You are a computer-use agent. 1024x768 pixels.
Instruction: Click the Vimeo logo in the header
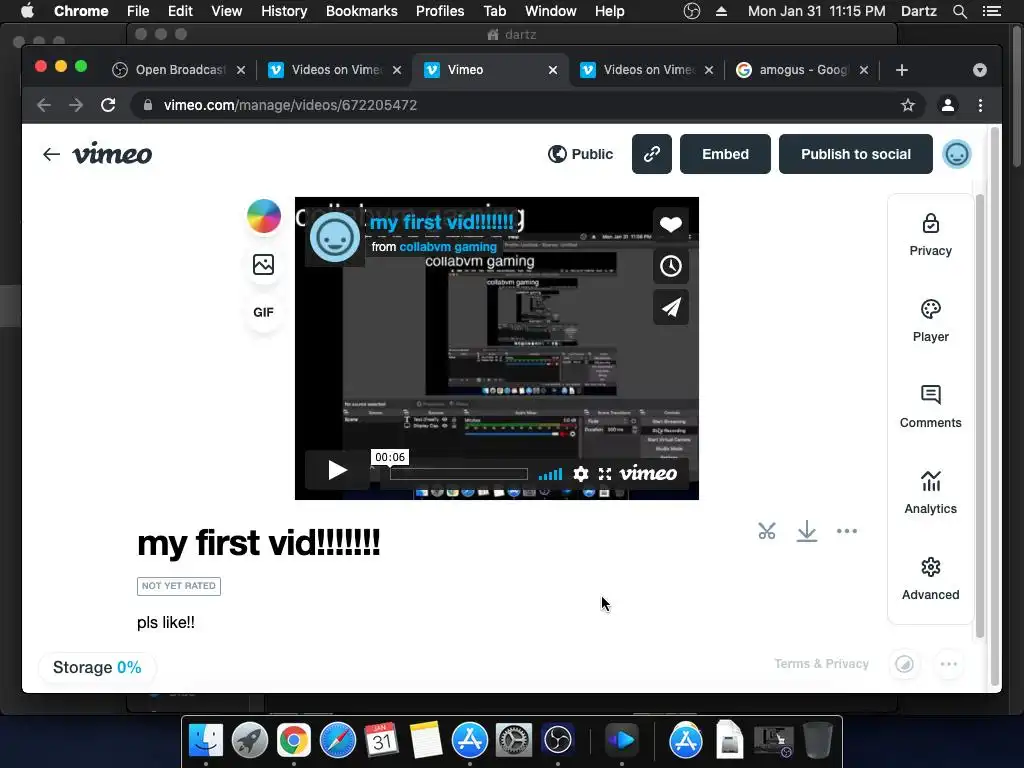[112, 153]
